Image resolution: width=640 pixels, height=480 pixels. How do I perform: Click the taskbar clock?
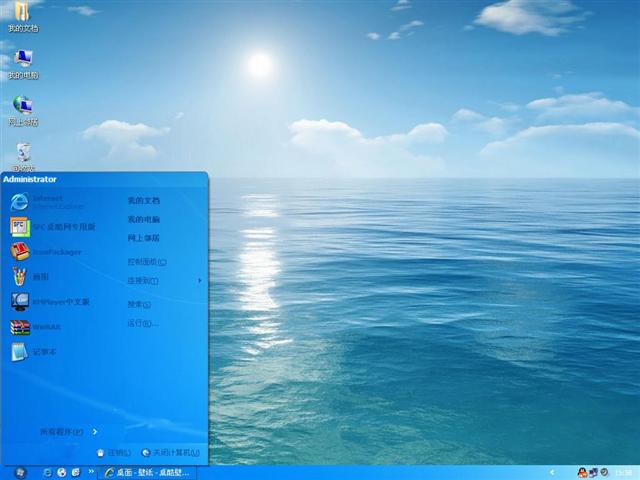(623, 473)
